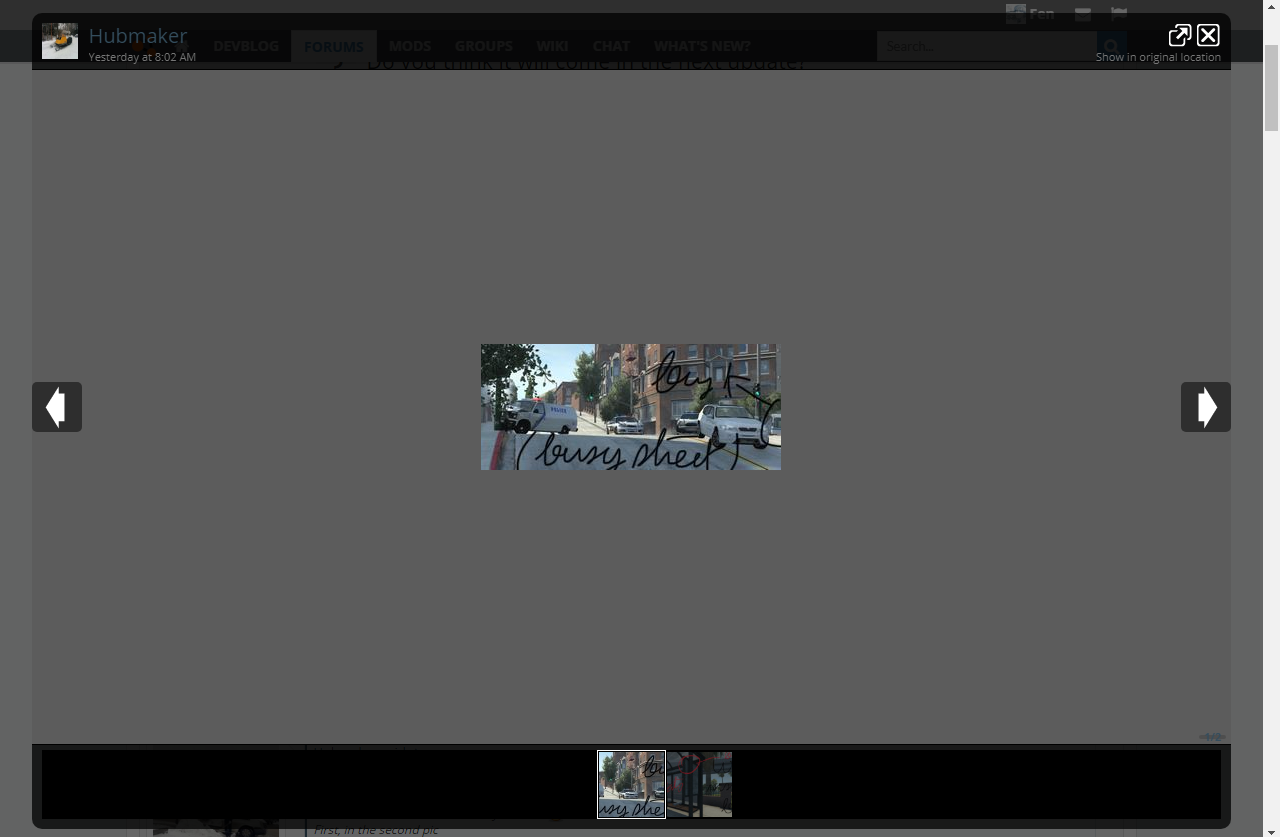Open the CHAT navigation tab
The image size is (1280, 837).
click(x=611, y=46)
